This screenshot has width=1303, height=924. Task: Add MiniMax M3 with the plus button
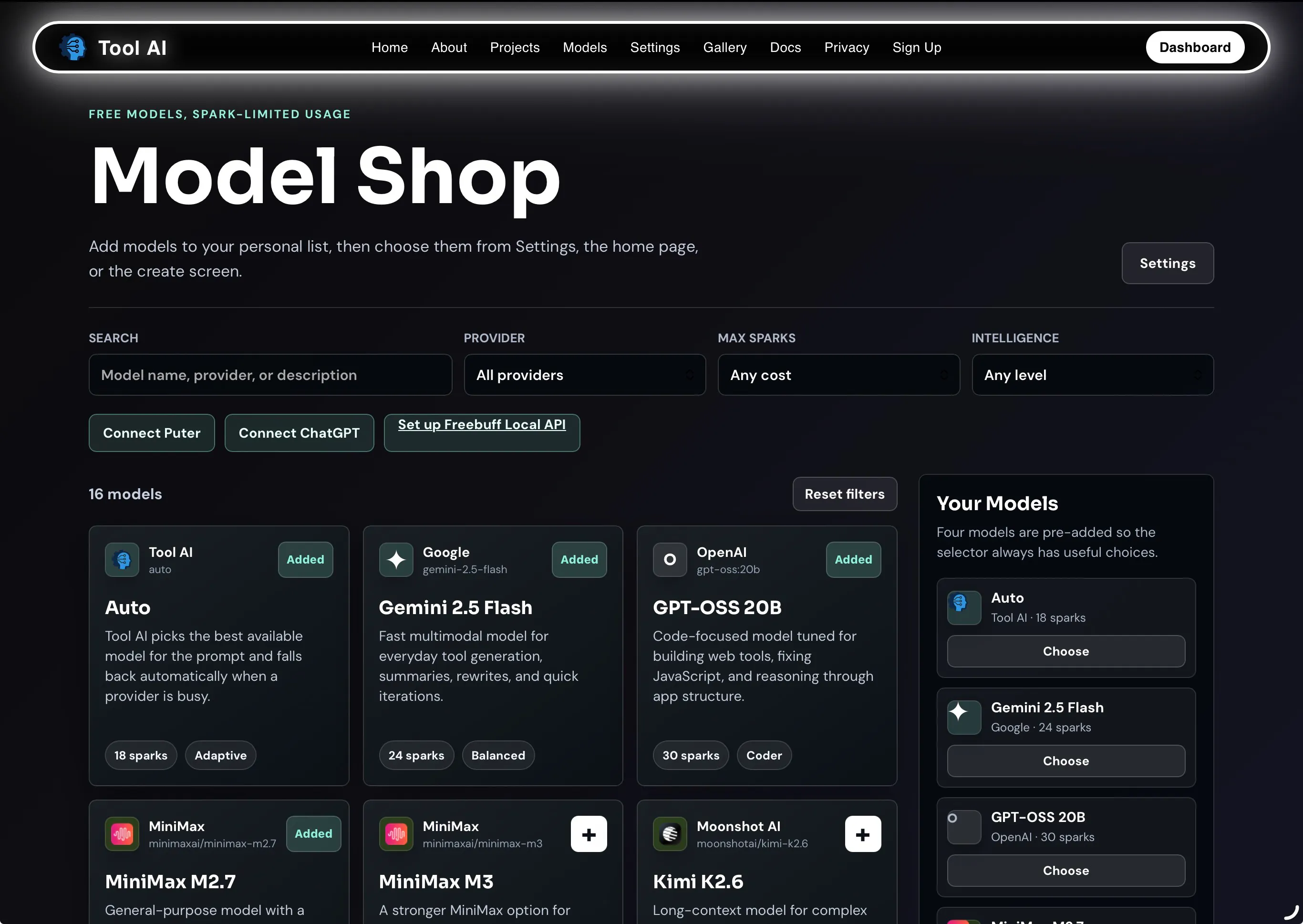pos(589,834)
